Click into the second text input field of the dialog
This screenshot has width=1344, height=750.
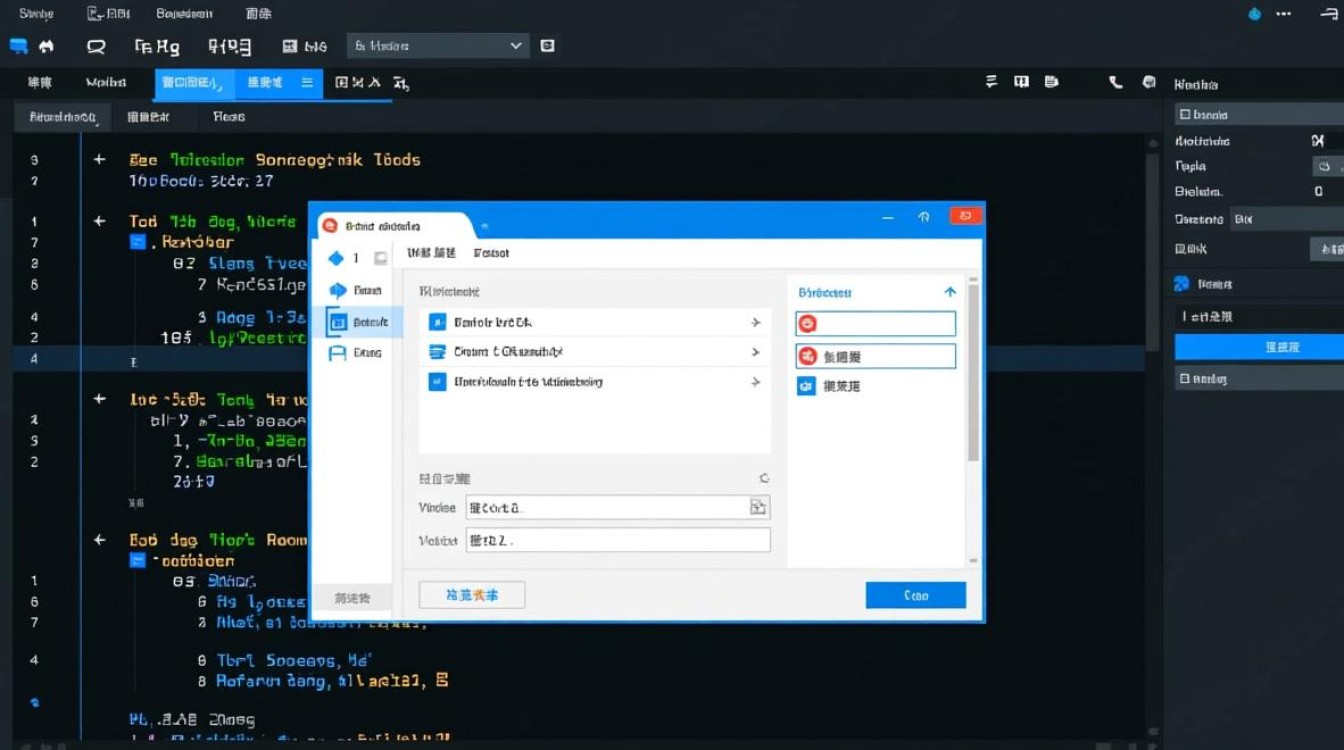pyautogui.click(x=617, y=540)
